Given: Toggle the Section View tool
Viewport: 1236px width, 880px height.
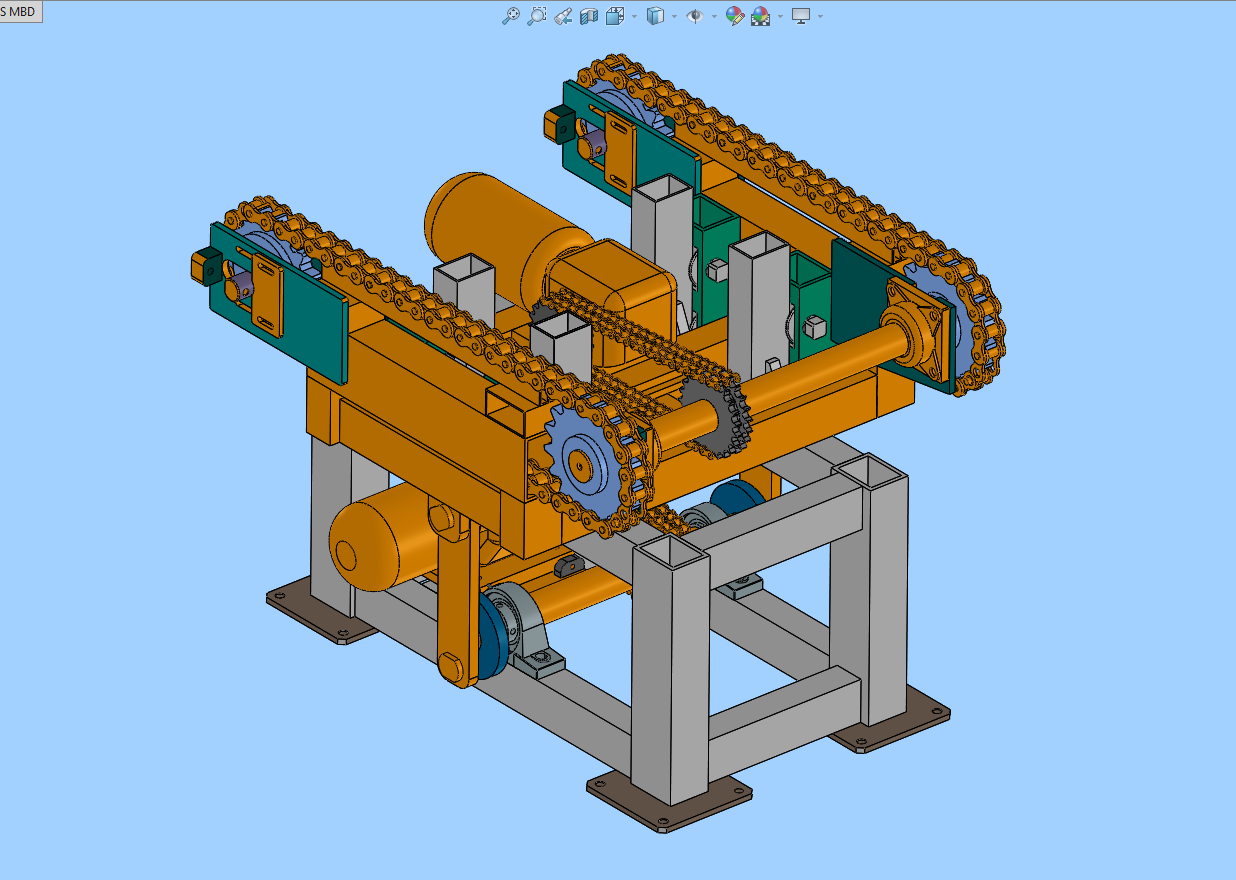Looking at the screenshot, I should (589, 16).
